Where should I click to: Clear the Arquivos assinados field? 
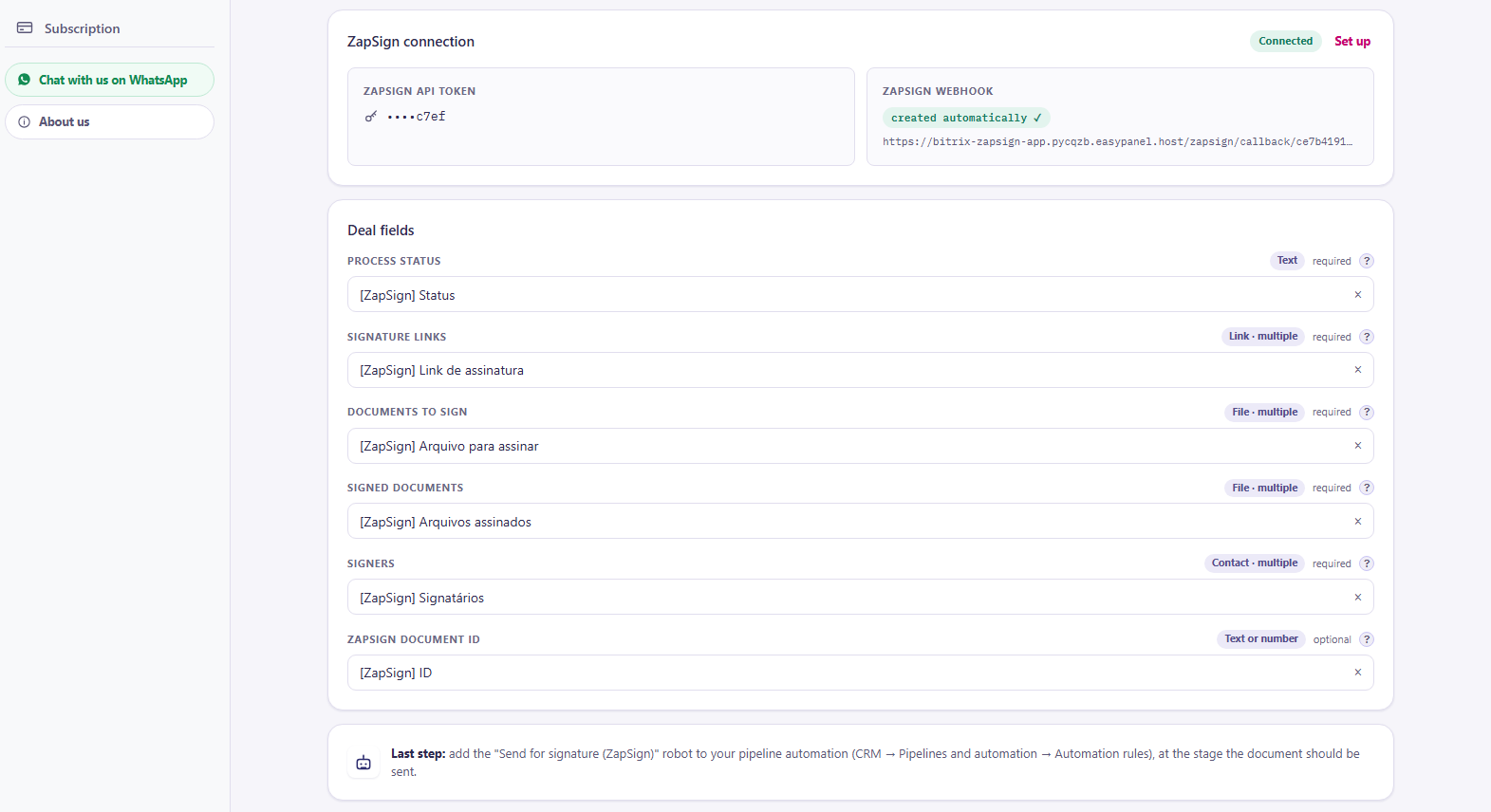pyautogui.click(x=1358, y=522)
